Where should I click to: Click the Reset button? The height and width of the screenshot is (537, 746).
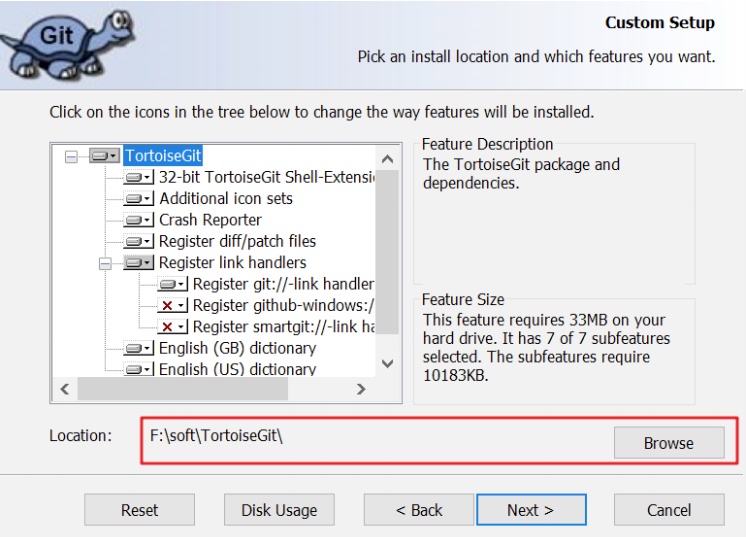(139, 510)
